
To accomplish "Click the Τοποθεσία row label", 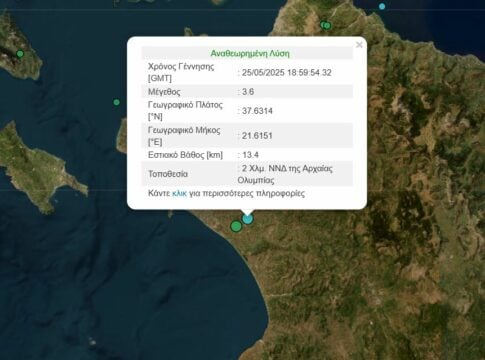I will pos(168,174).
